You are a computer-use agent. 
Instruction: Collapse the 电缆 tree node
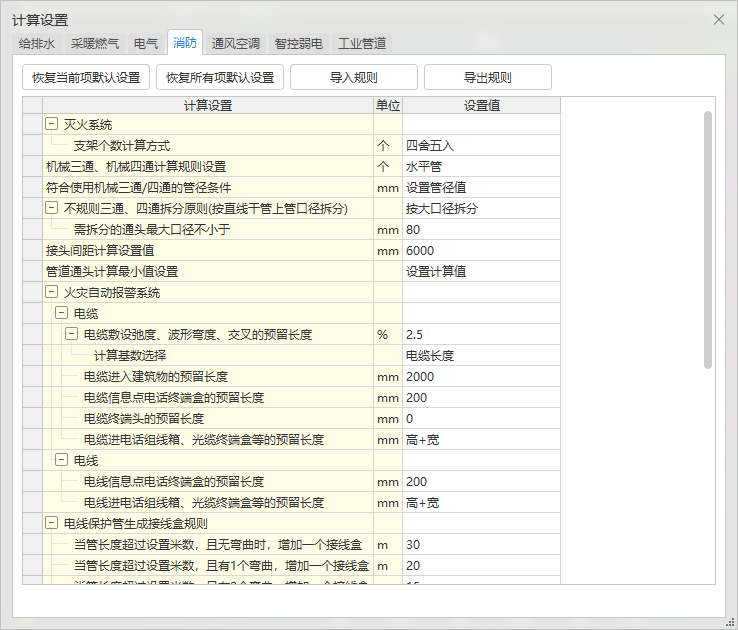point(61,314)
